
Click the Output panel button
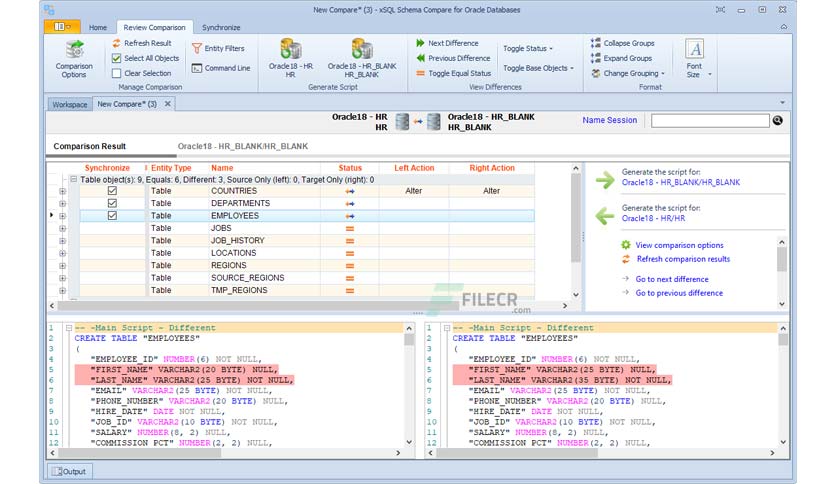(69, 472)
